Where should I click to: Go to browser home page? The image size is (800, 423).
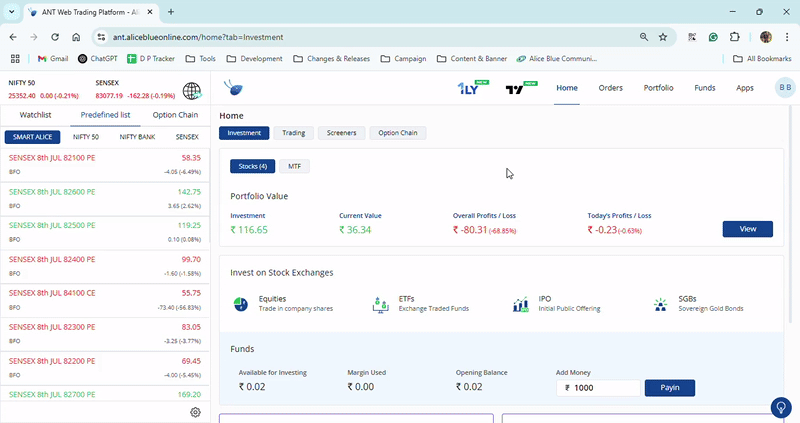[x=76, y=37]
